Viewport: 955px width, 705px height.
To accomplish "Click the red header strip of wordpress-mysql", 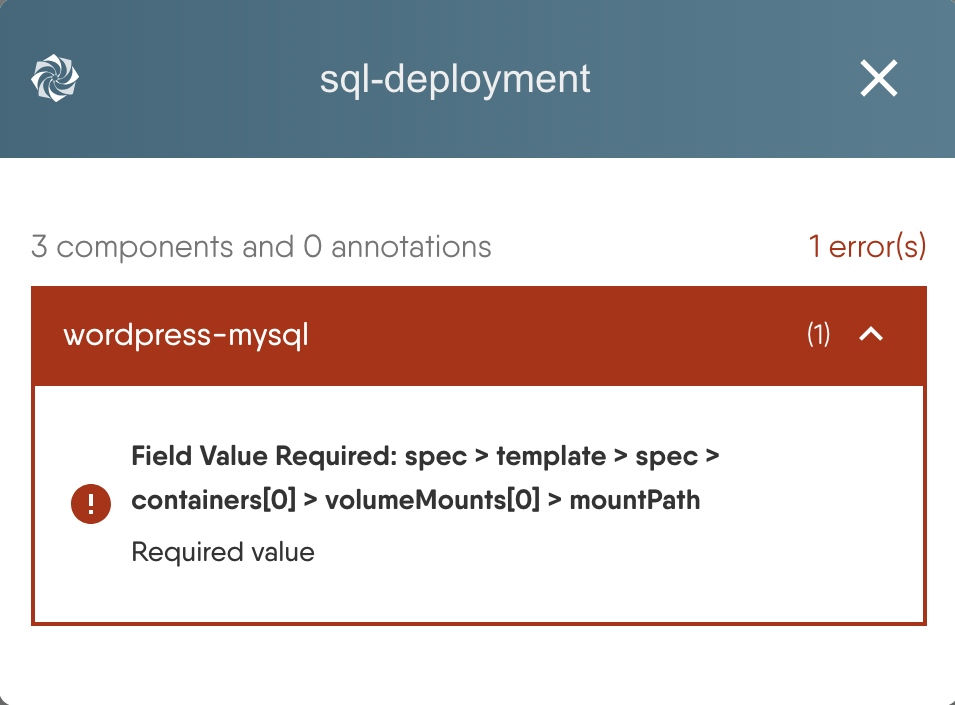I will click(478, 336).
